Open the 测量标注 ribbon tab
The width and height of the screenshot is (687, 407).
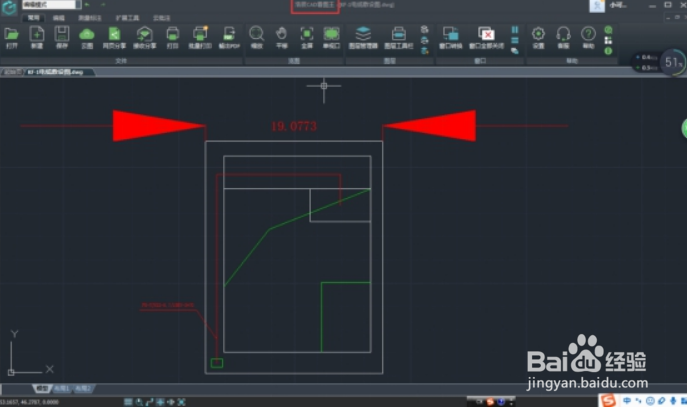tap(90, 18)
